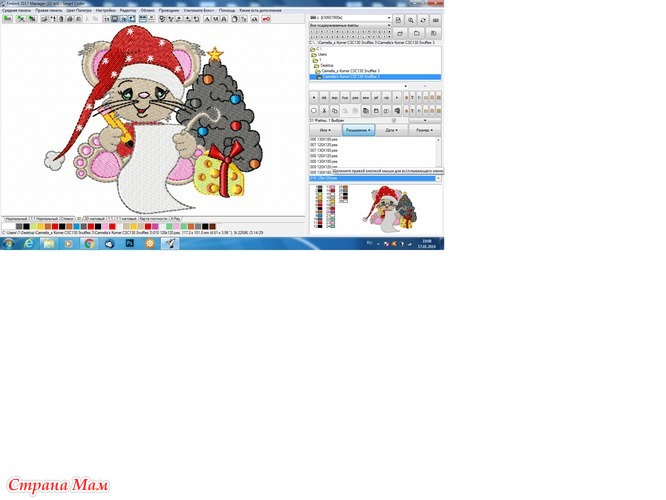Open the Настройки menu

105,10
